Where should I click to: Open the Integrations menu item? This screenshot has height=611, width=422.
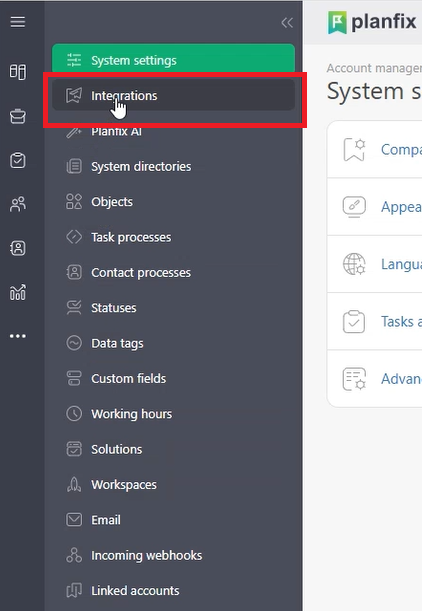pyautogui.click(x=173, y=95)
